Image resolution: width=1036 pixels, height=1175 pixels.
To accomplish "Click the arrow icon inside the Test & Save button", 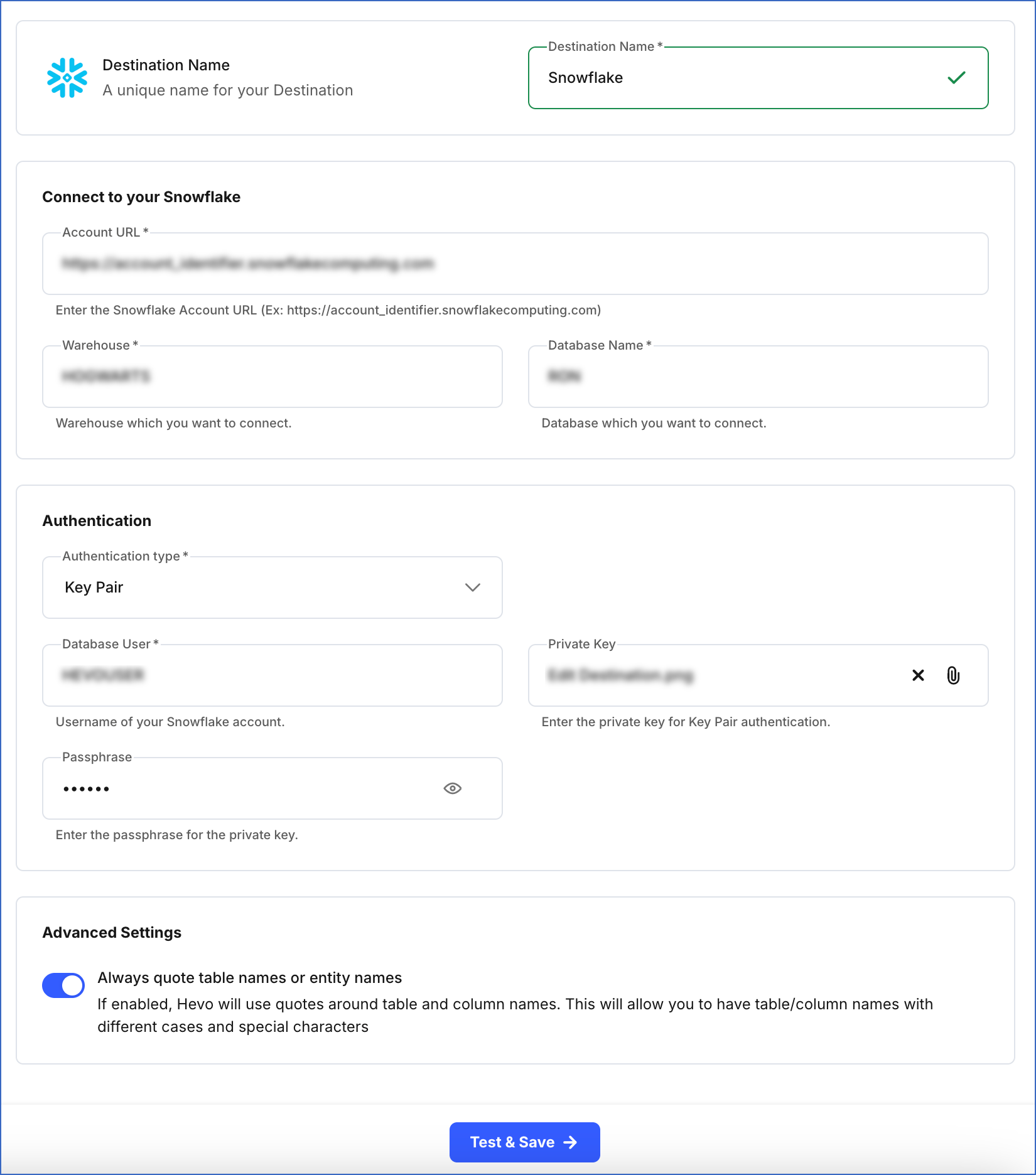I will [x=570, y=1142].
